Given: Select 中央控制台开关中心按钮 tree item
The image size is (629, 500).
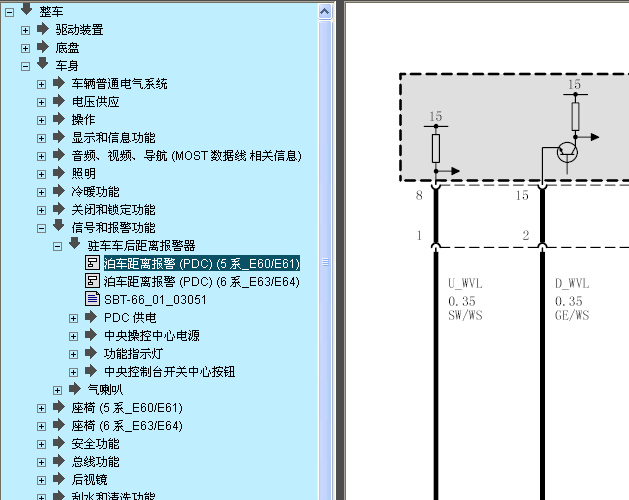Looking at the screenshot, I should (169, 372).
